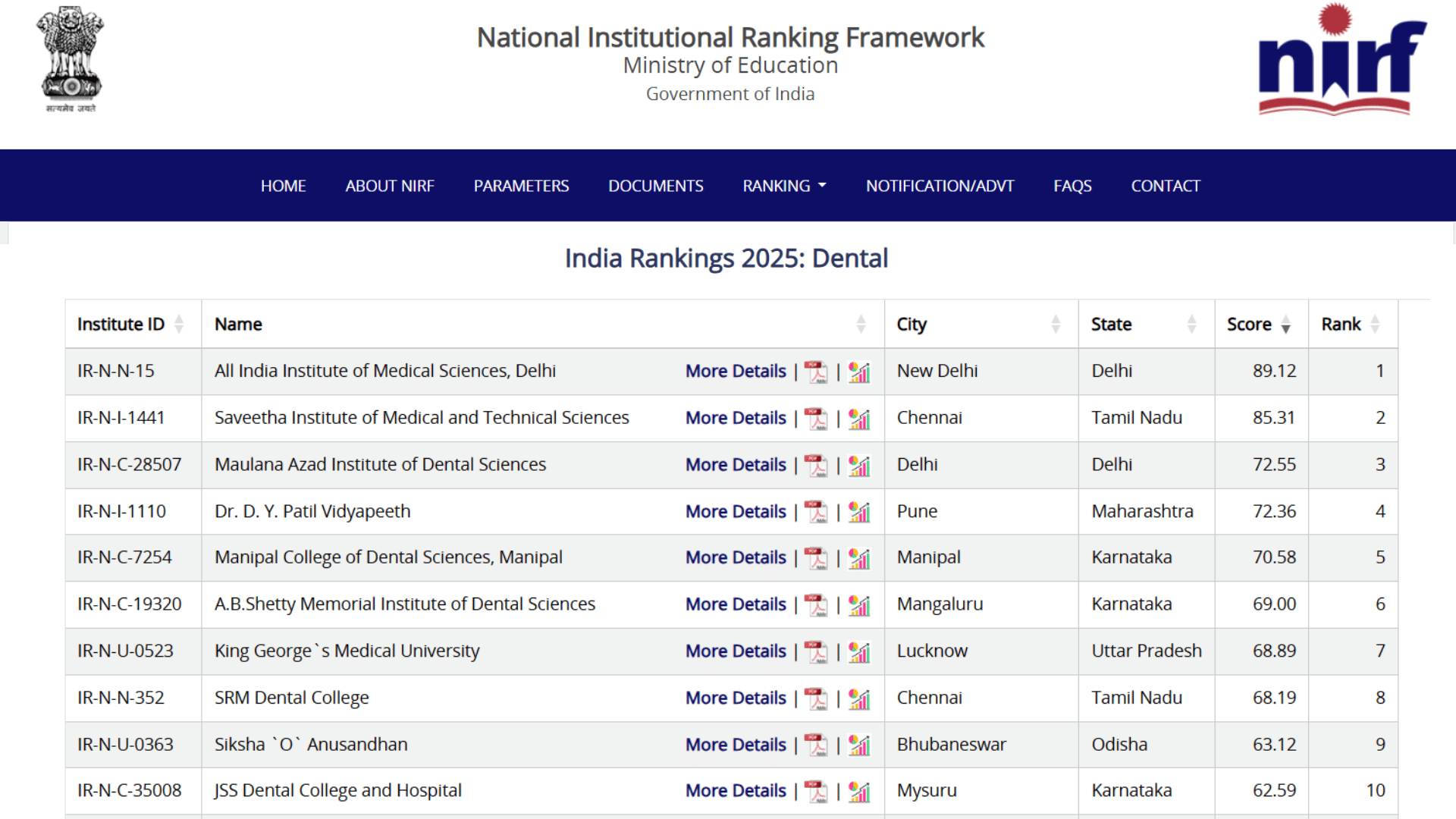Open More Details for Dr. D. Y. Patil Vidyapeeth
The image size is (1456, 819).
pos(734,512)
